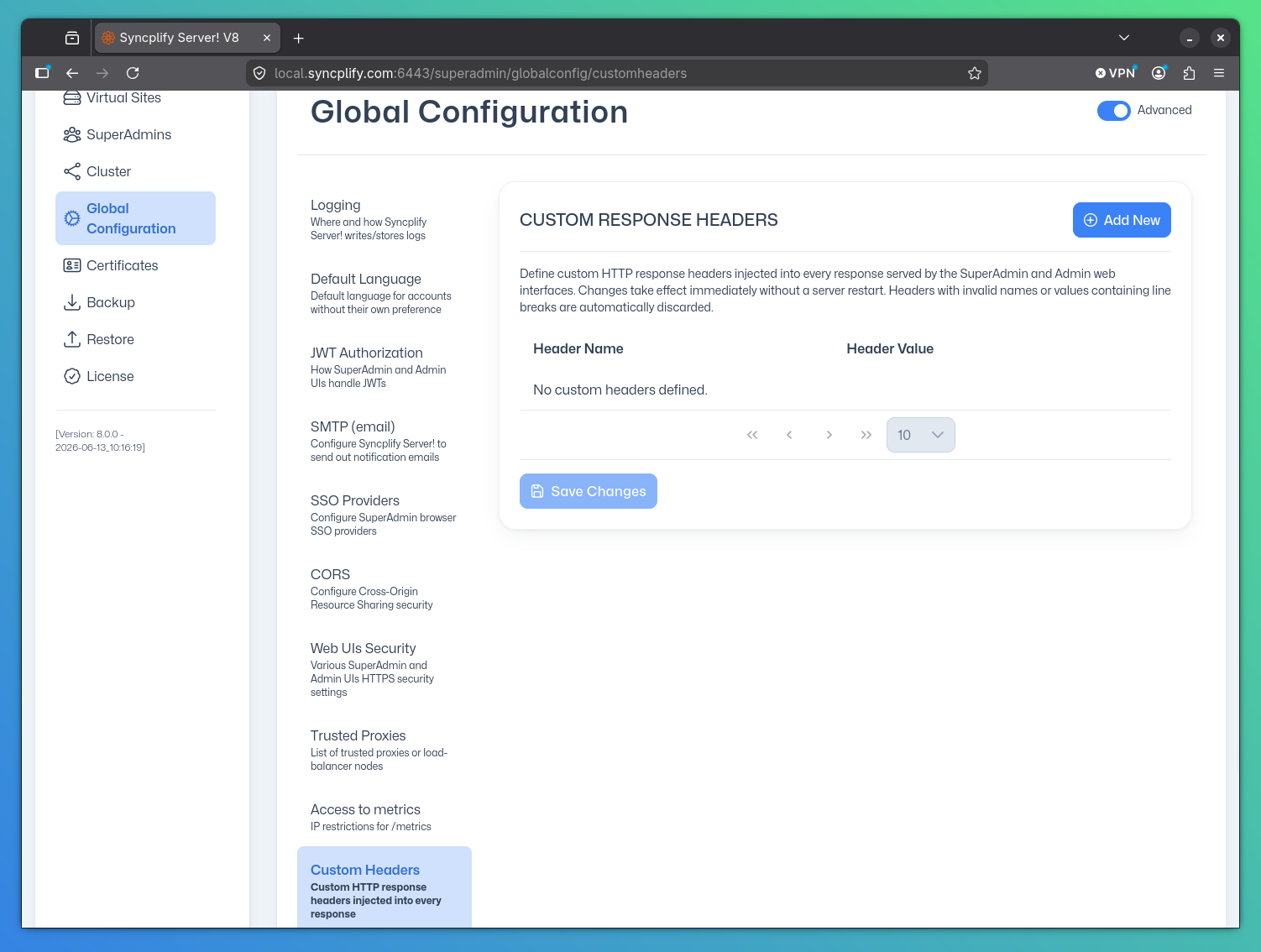This screenshot has width=1261, height=952.
Task: Open the SSO Providers section
Action: point(385,515)
